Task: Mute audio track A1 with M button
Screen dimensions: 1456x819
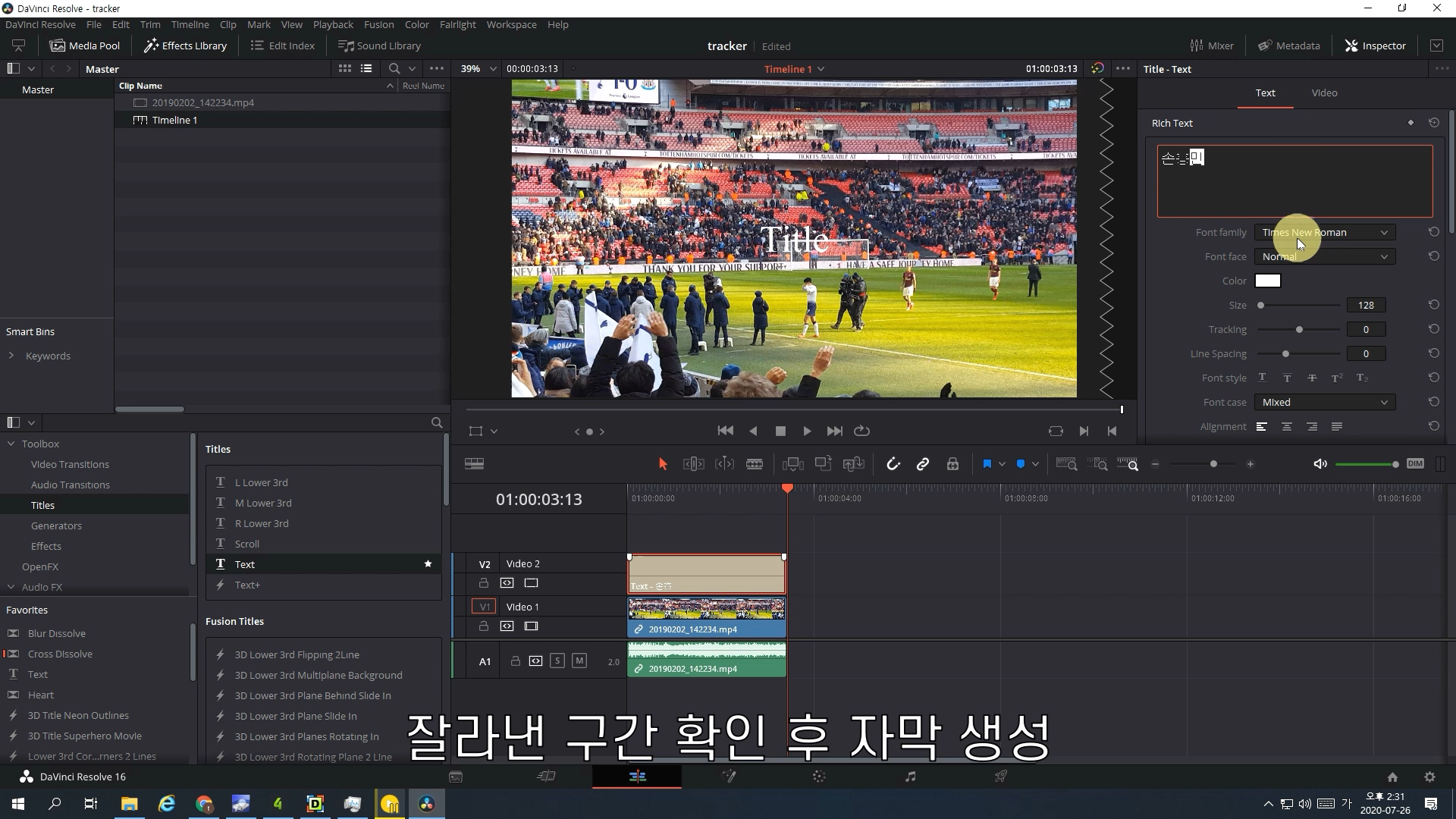Action: point(579,661)
